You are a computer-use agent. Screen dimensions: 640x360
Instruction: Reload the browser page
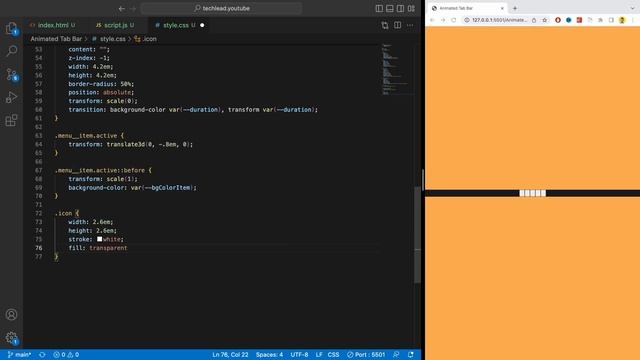coord(453,20)
